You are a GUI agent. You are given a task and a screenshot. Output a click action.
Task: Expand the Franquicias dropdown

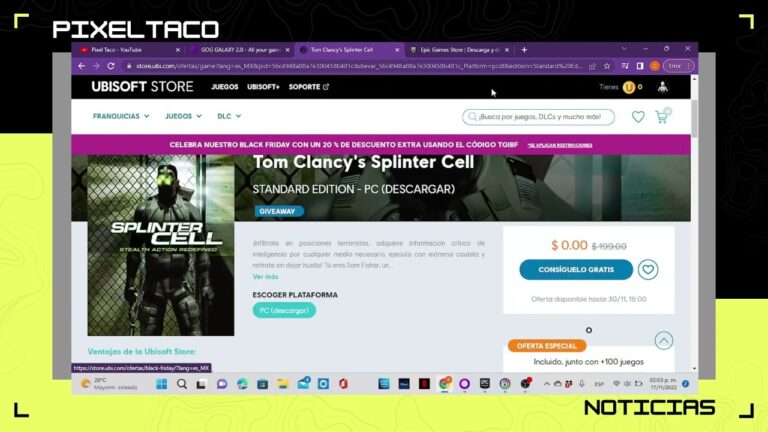(x=121, y=116)
